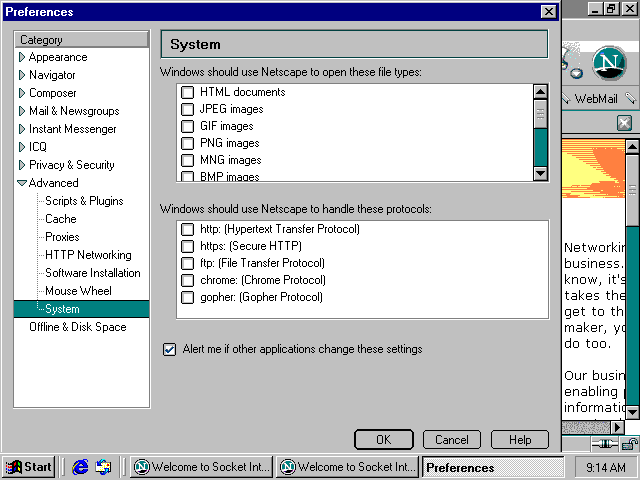The height and width of the screenshot is (480, 640).
Task: Expand the Appearance category
Action: click(x=22, y=57)
